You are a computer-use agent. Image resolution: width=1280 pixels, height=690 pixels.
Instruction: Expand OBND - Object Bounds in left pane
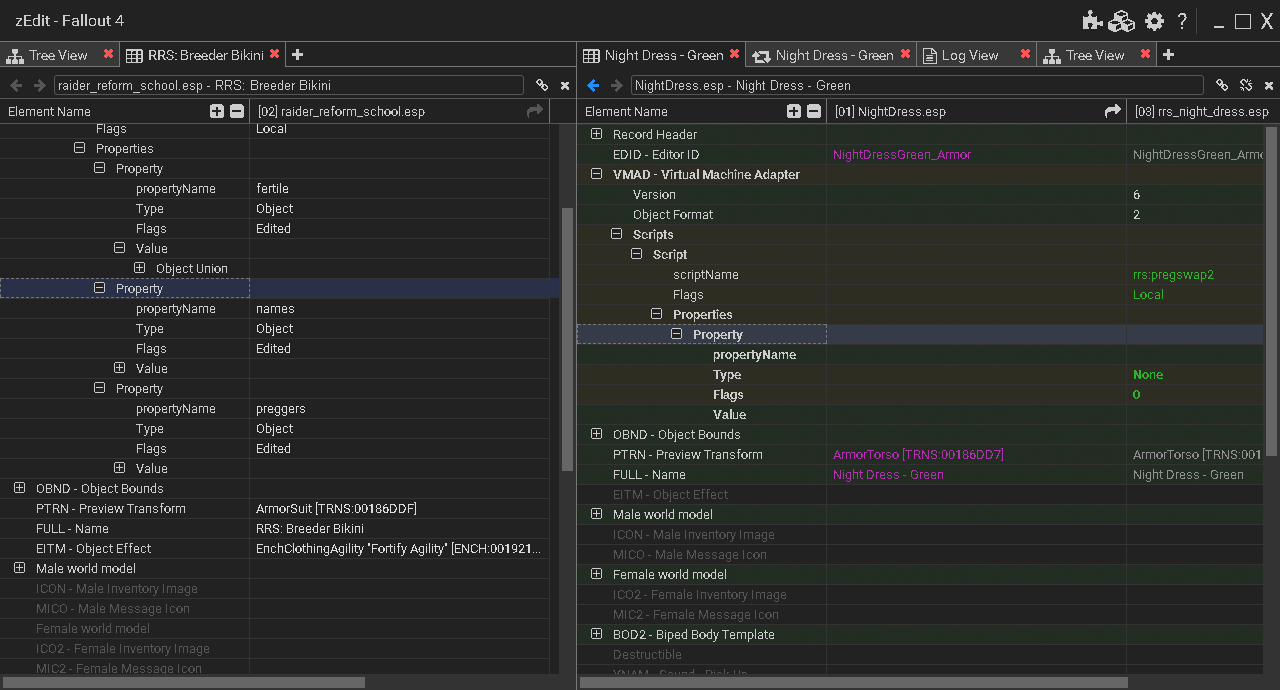pos(19,488)
